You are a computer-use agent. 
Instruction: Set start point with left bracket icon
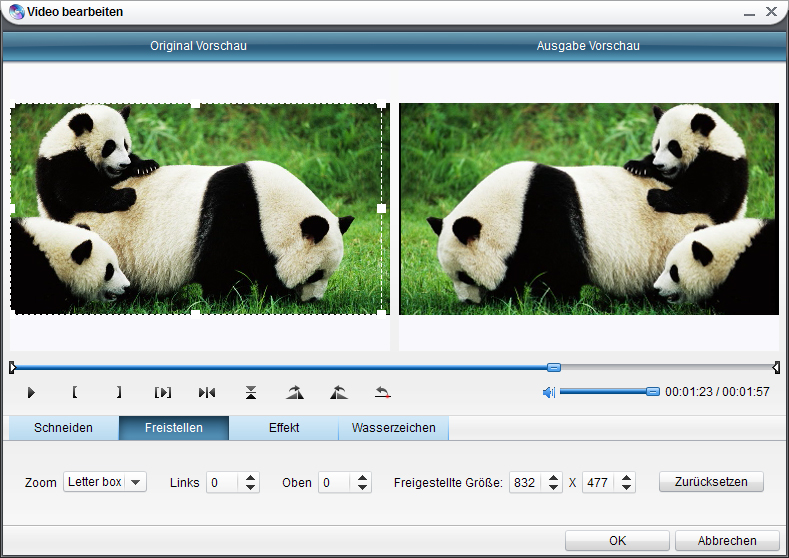click(x=75, y=392)
